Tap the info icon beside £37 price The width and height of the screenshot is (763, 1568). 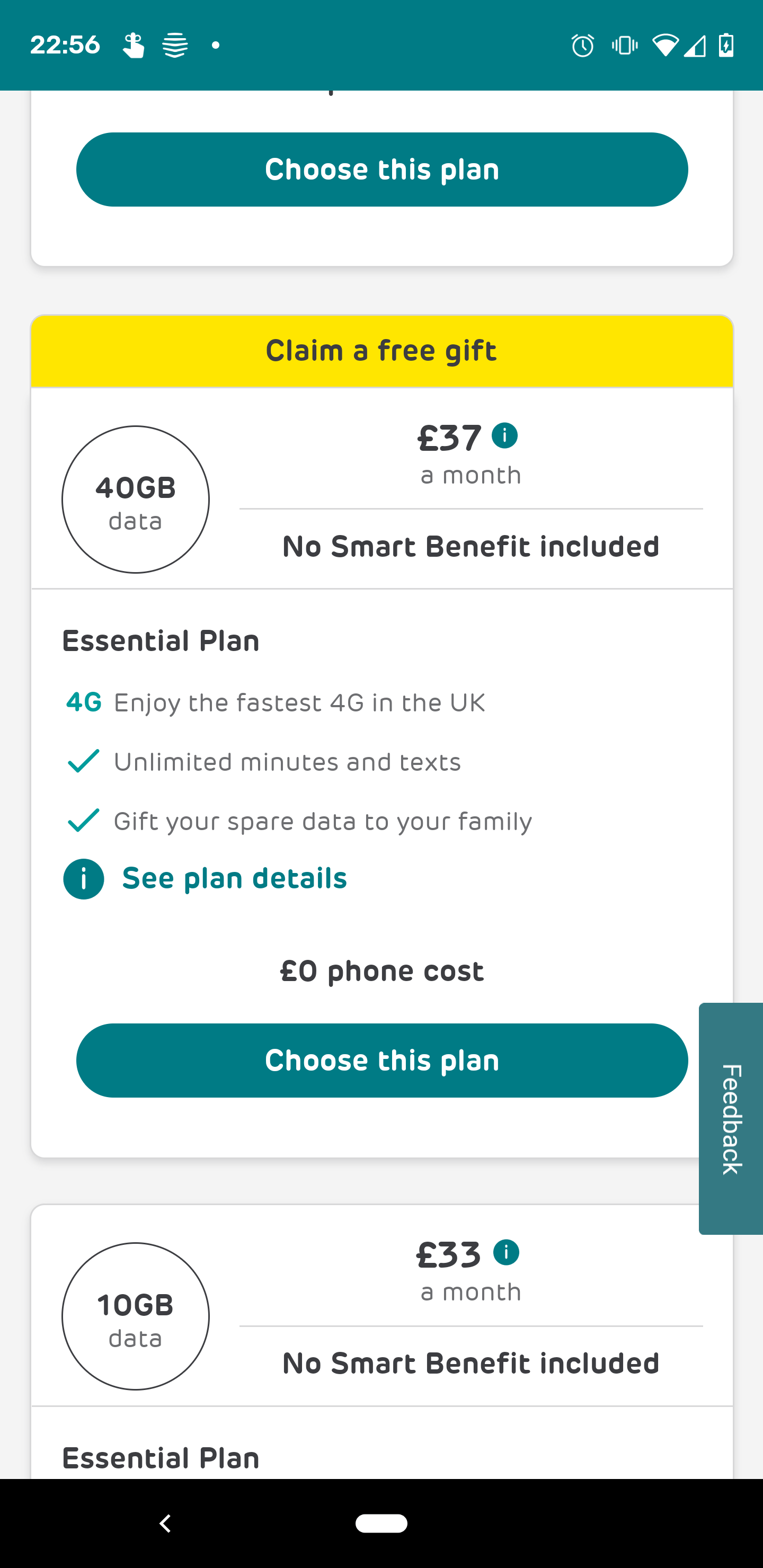504,436
